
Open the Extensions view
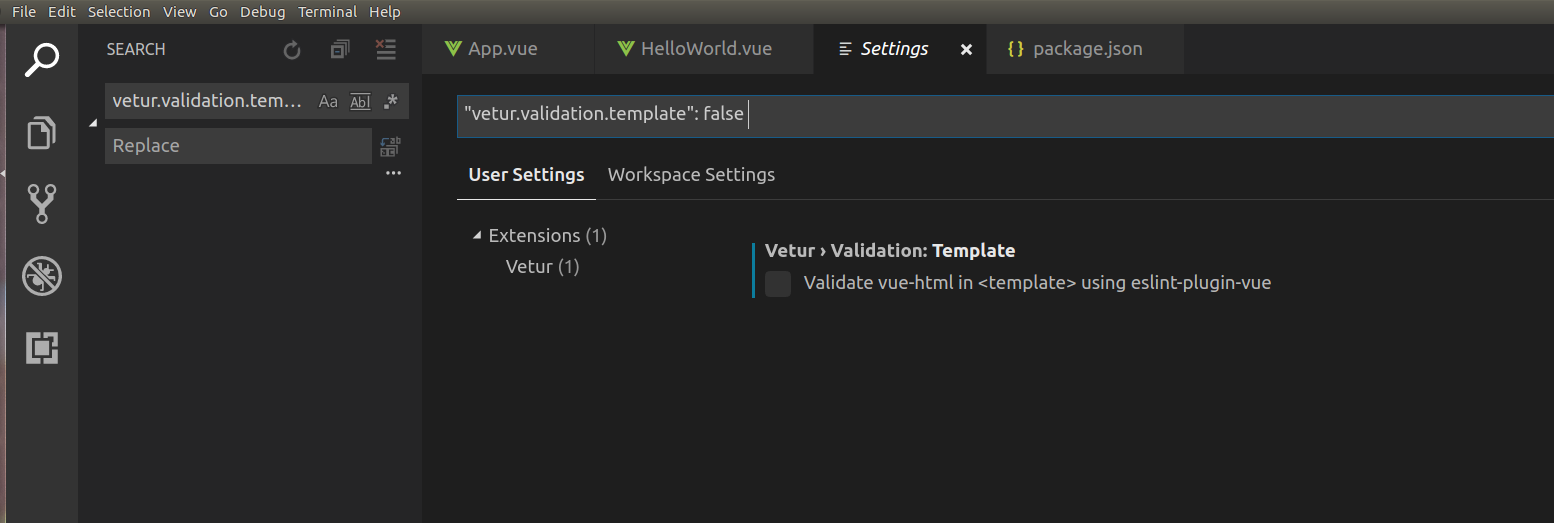pos(41,347)
